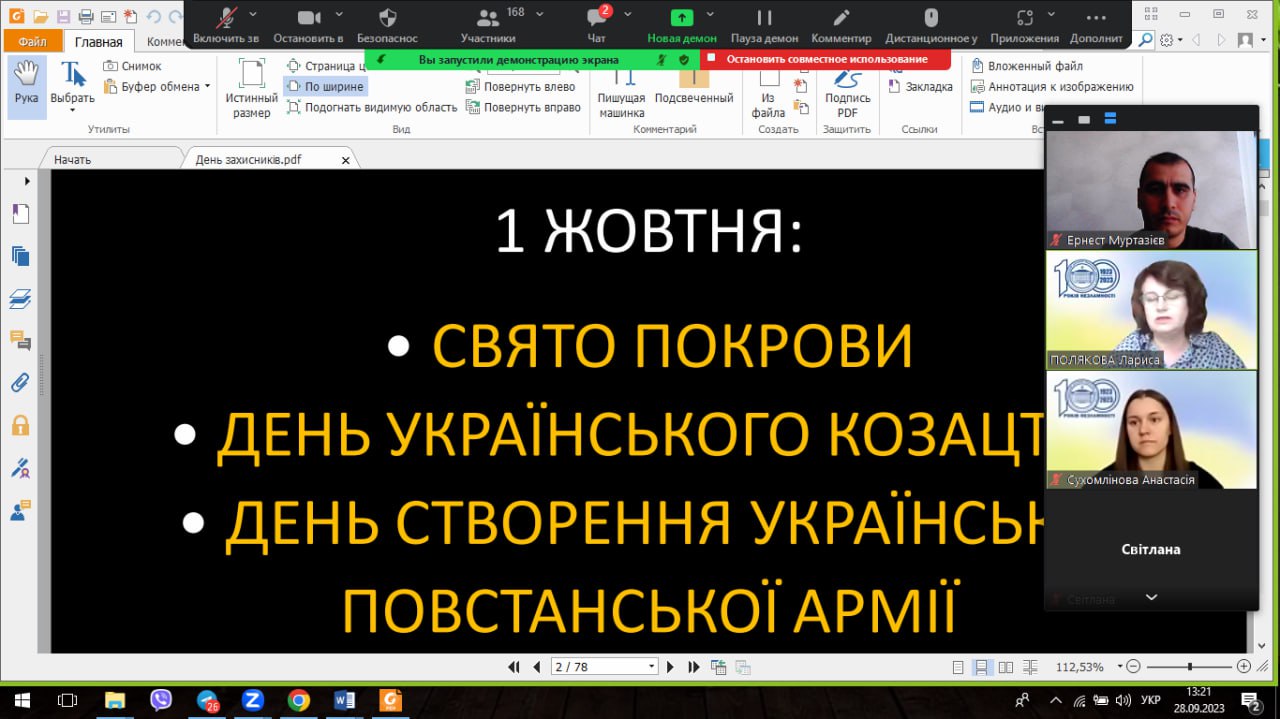Rotate the page left (Повернуть влево)

[521, 87]
